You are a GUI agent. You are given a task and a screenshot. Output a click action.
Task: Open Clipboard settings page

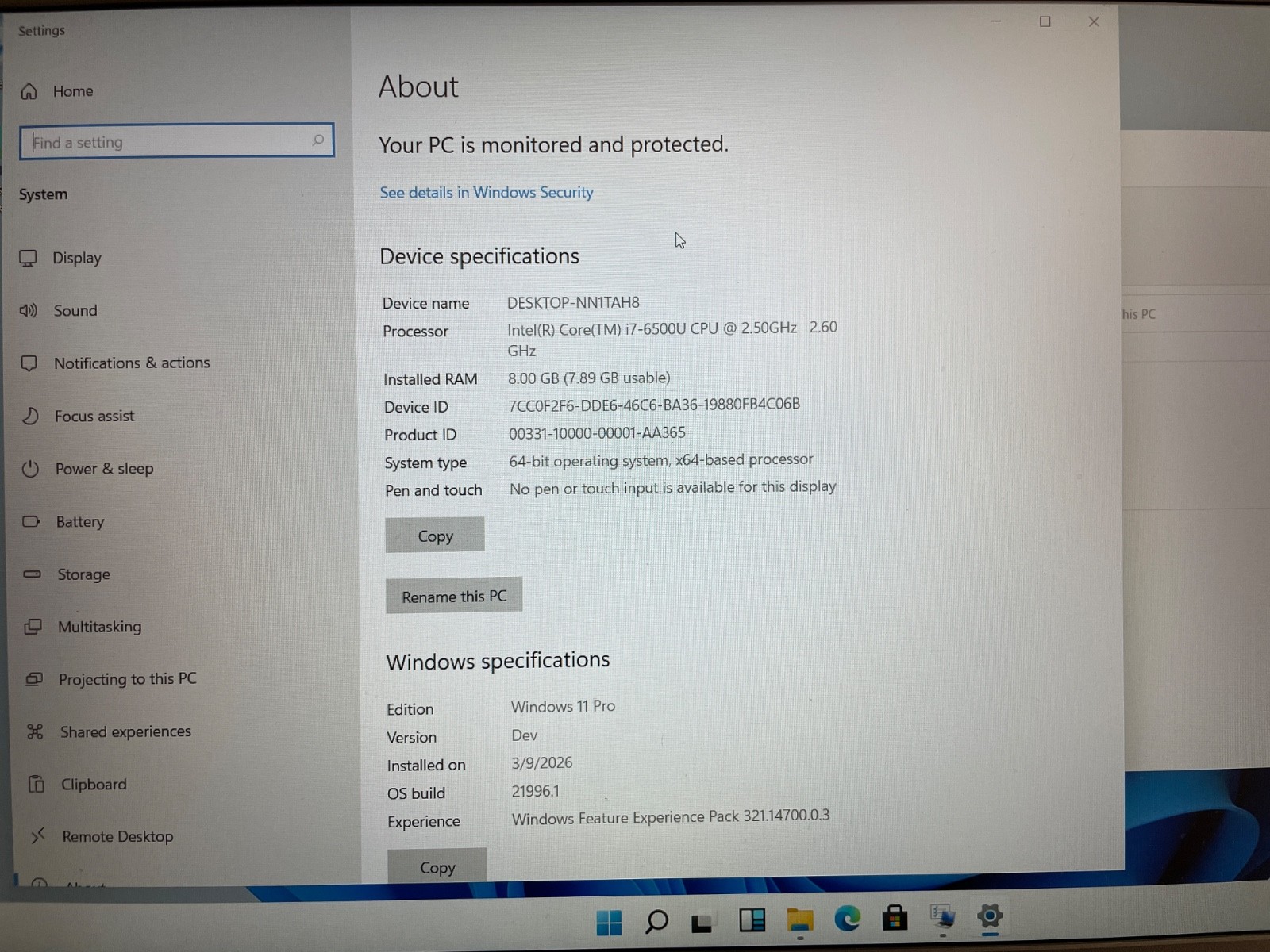[94, 784]
